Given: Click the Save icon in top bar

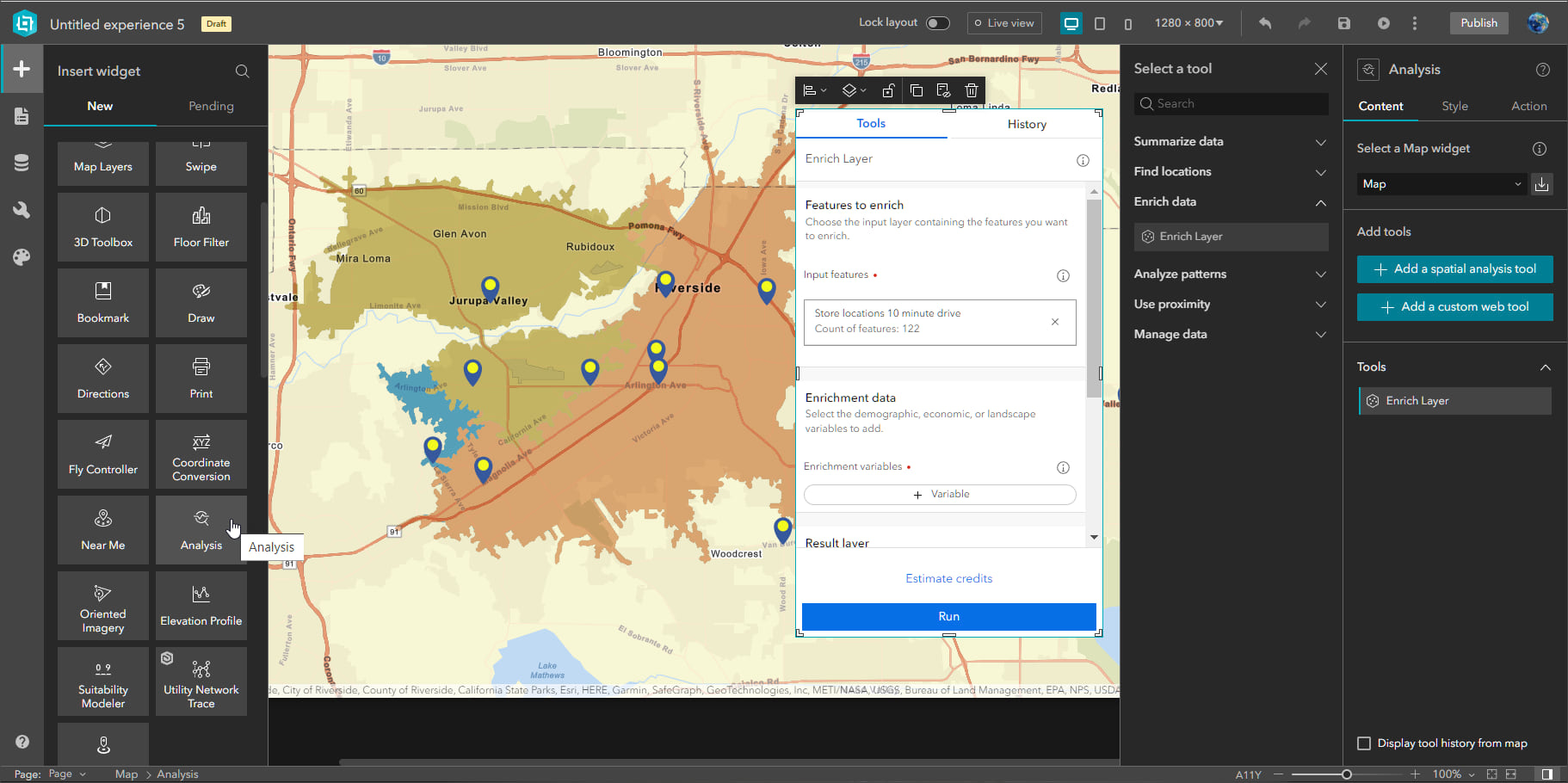Looking at the screenshot, I should click(x=1343, y=23).
